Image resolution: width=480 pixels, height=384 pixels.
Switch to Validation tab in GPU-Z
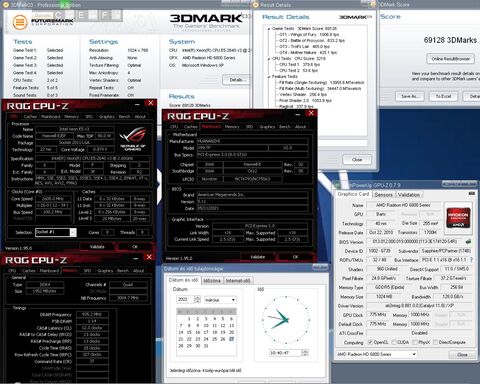pyautogui.click(x=409, y=194)
